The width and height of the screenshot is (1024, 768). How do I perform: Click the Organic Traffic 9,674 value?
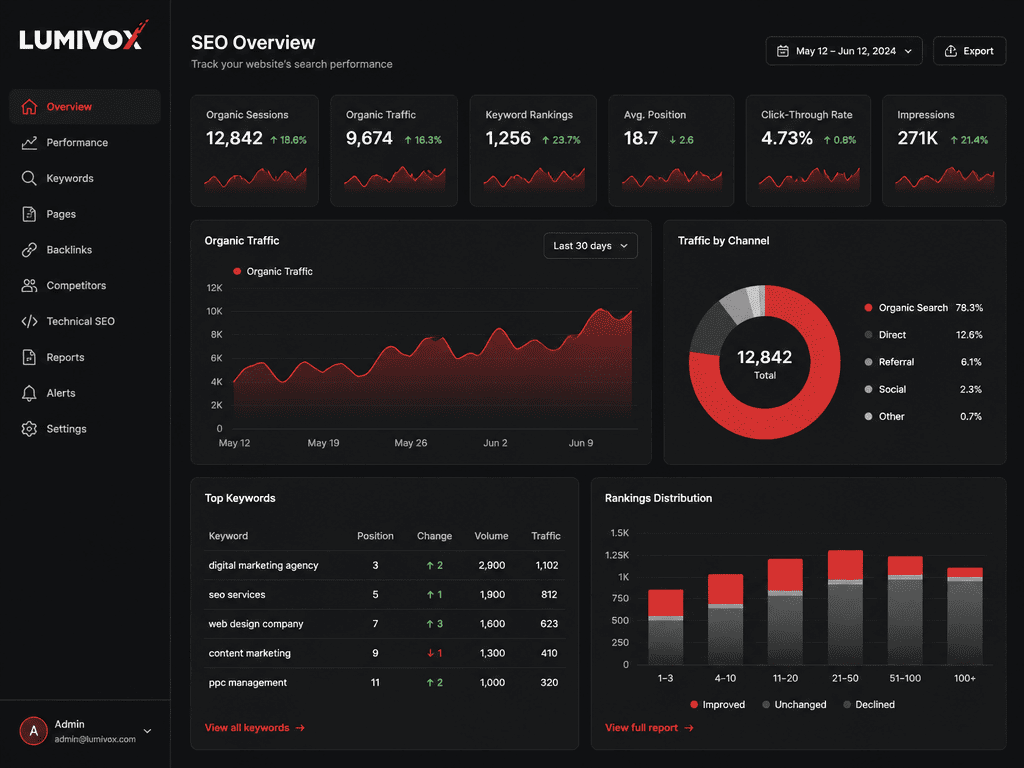pos(369,138)
